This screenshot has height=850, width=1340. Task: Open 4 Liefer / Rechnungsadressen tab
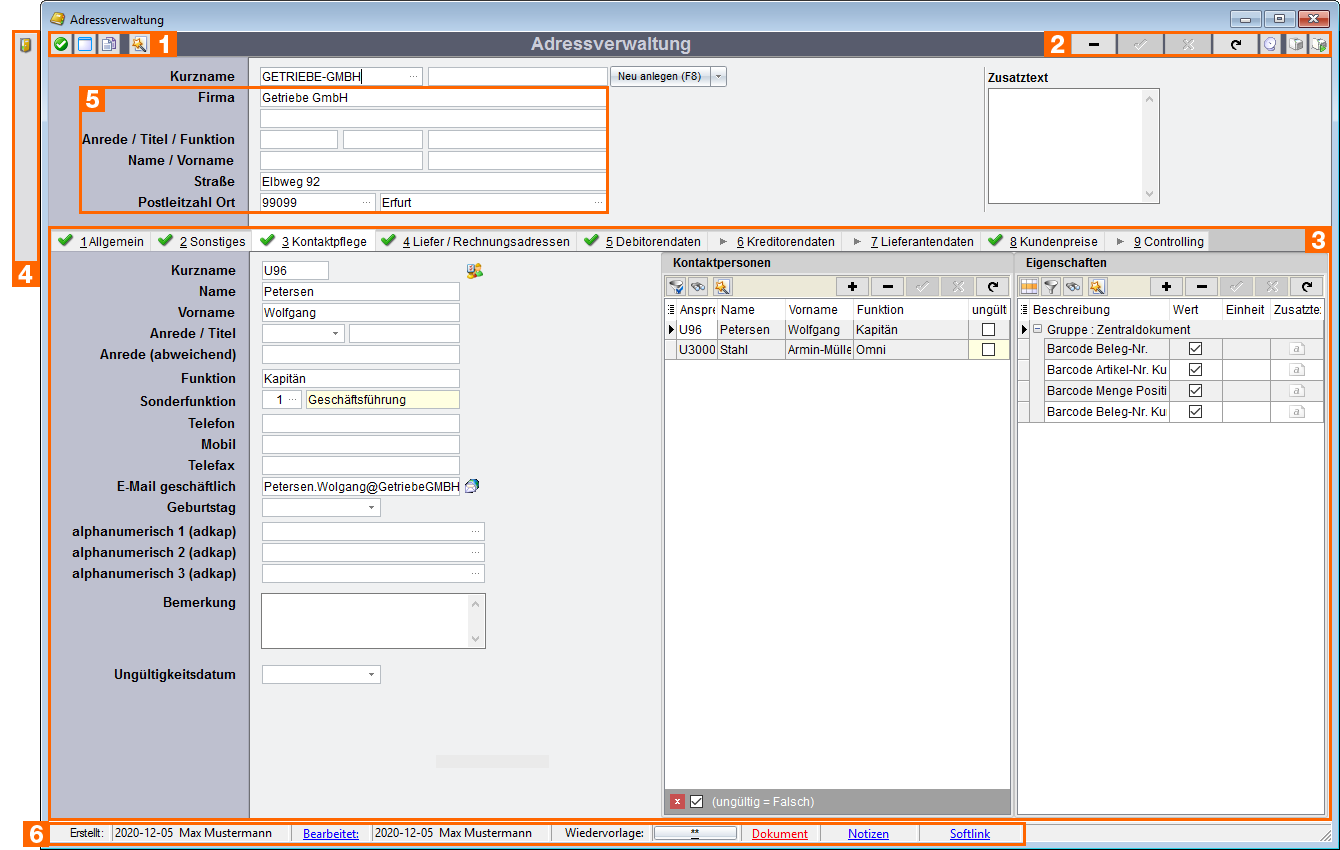click(x=476, y=241)
